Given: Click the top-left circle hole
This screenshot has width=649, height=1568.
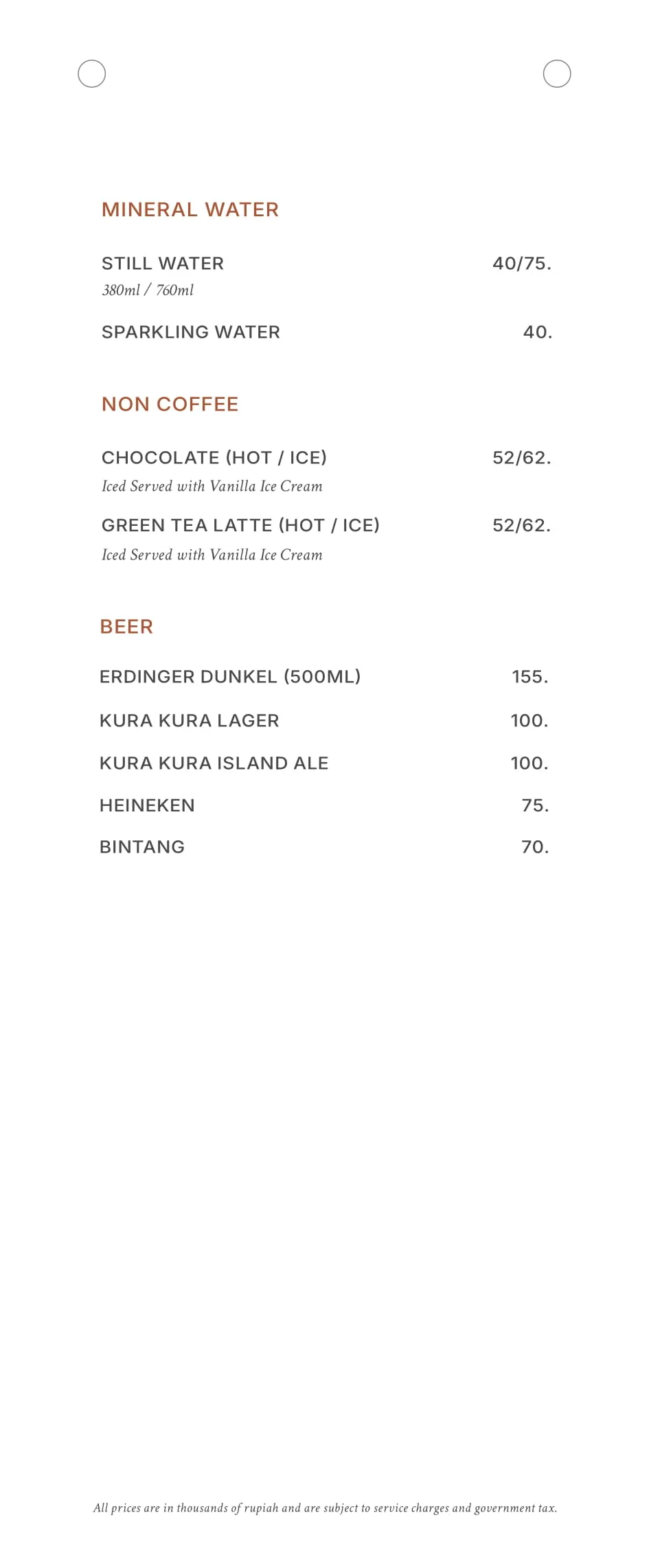Looking at the screenshot, I should pyautogui.click(x=91, y=73).
